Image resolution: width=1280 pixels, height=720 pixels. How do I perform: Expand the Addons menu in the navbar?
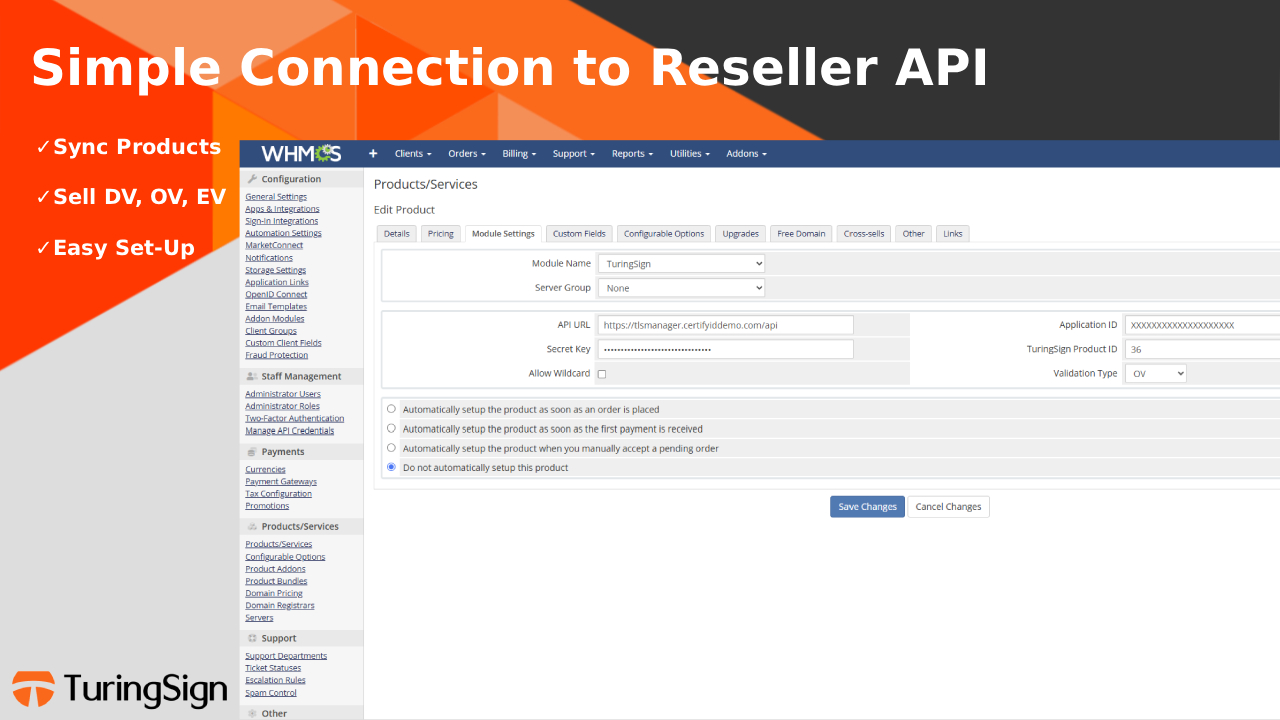point(747,154)
